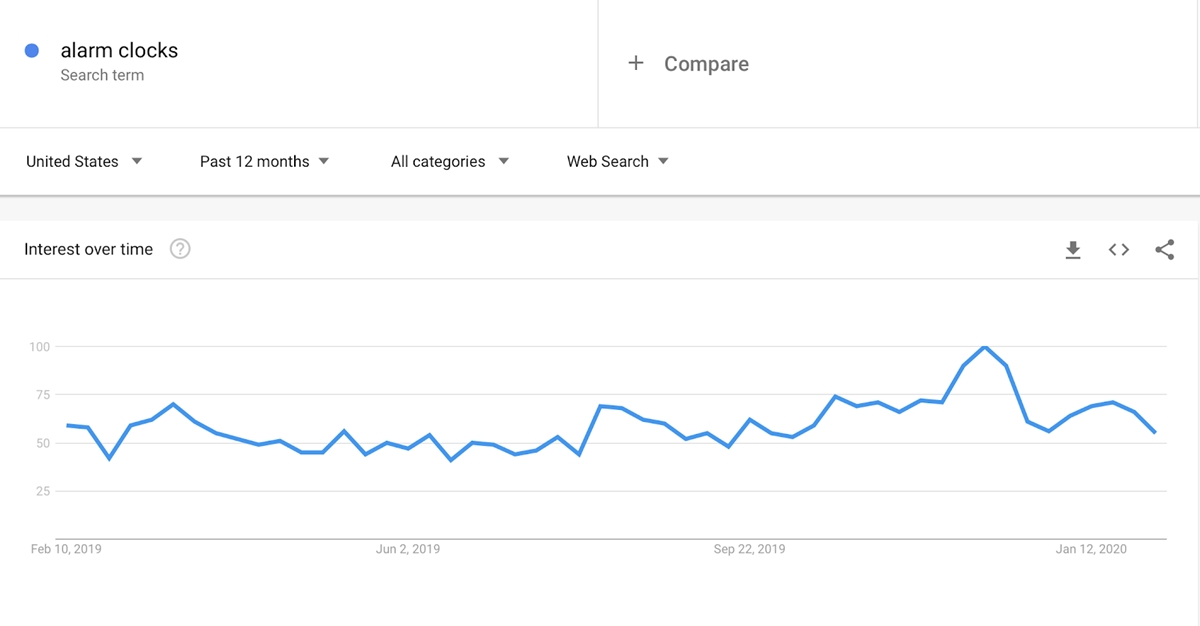Click the Jun 2, 2019 axis label
This screenshot has width=1200, height=626.
(x=408, y=549)
